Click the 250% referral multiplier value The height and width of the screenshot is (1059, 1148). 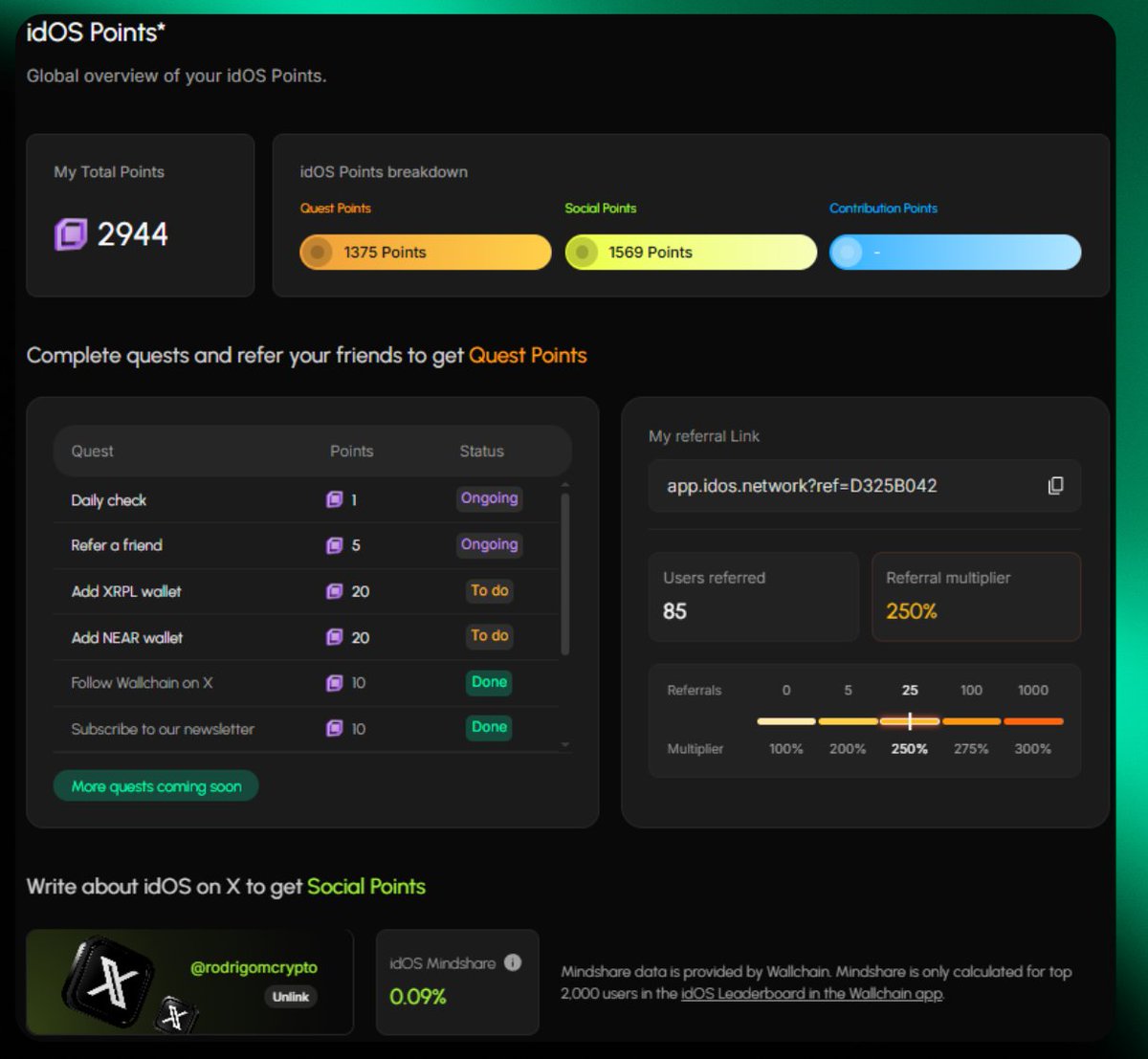(912, 611)
